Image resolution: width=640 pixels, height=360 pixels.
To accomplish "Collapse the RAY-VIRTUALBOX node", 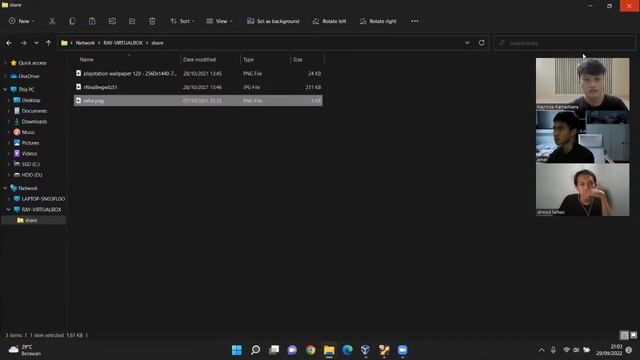I will coord(9,209).
